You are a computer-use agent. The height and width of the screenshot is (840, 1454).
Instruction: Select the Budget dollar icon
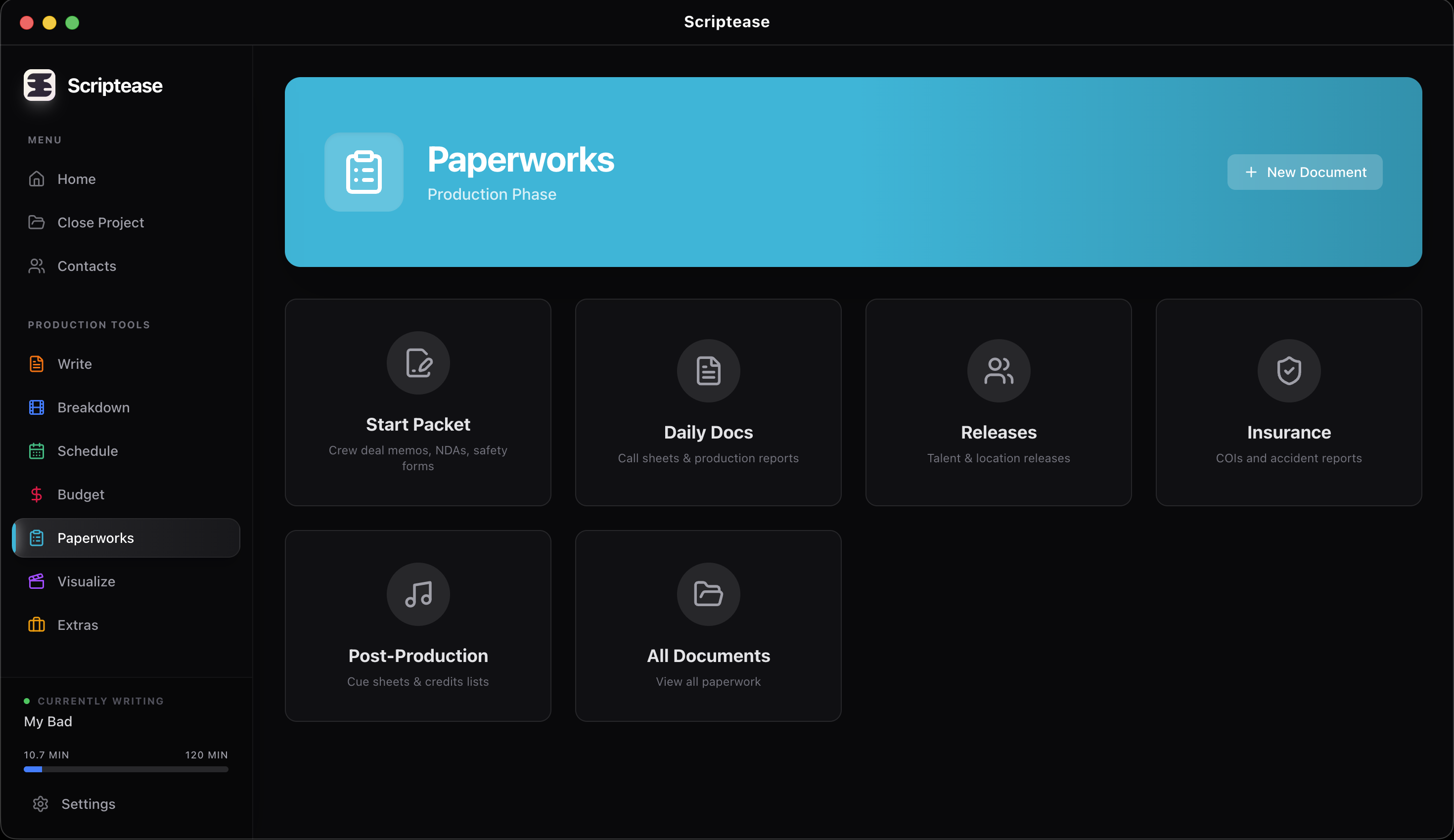click(x=37, y=494)
